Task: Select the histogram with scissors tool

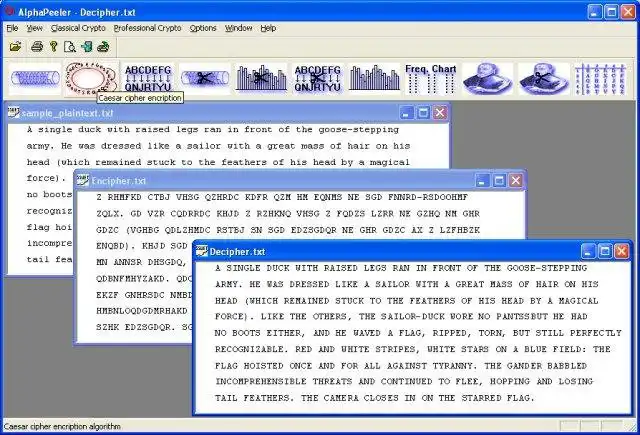Action: click(x=261, y=78)
